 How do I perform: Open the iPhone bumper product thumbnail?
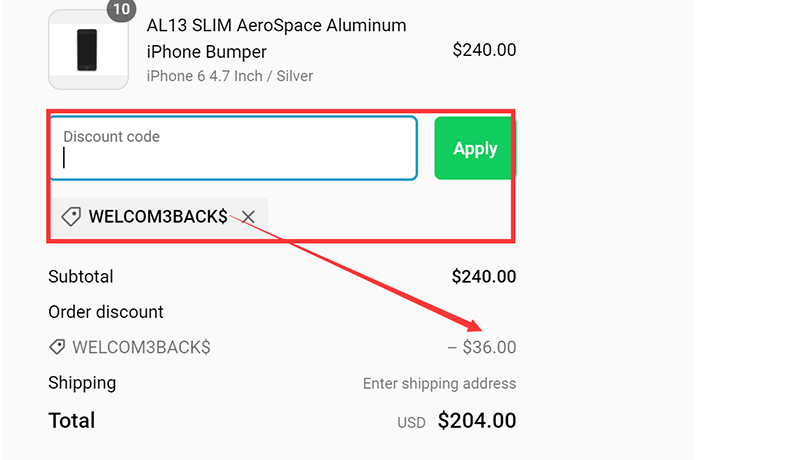point(88,49)
